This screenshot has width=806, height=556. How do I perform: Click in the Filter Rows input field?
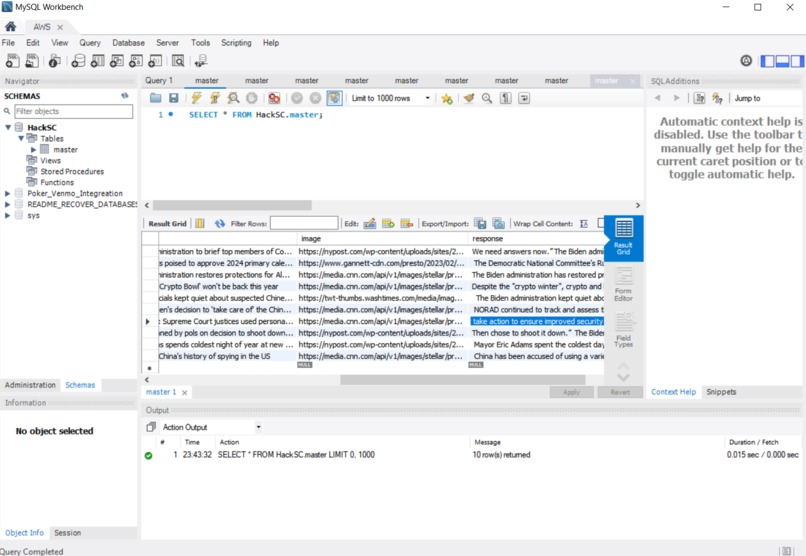(304, 223)
